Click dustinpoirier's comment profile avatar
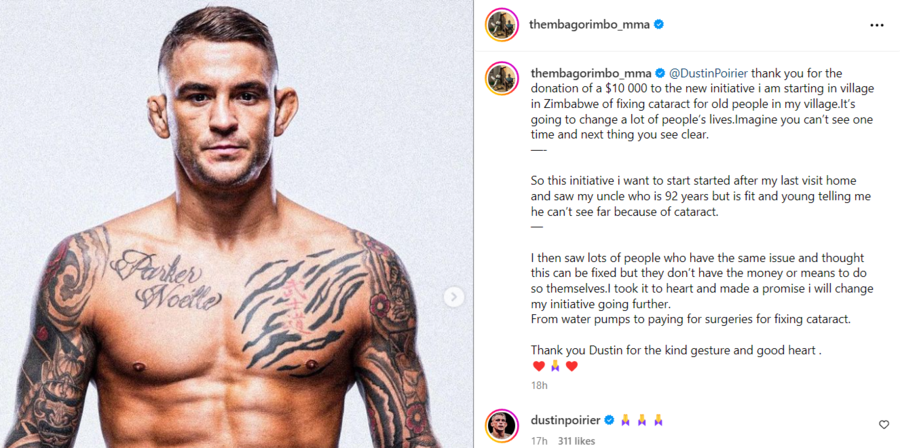 (502, 426)
